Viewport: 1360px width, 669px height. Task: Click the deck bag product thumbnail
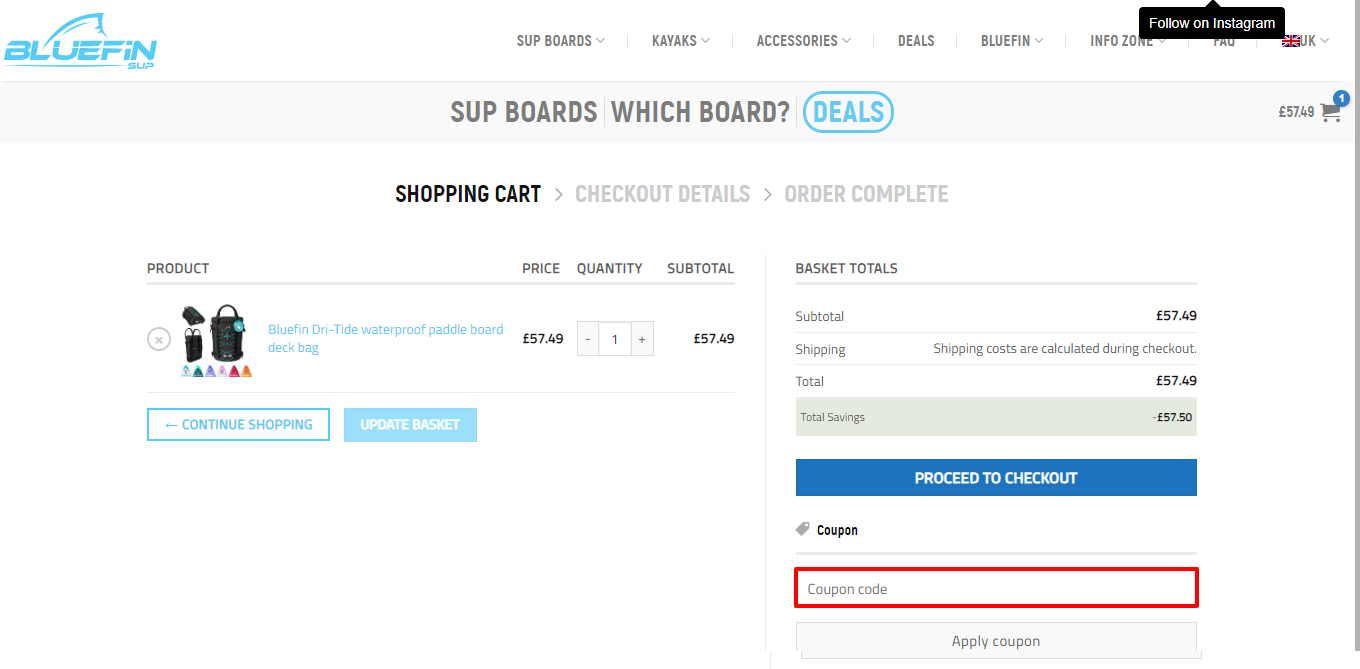214,338
